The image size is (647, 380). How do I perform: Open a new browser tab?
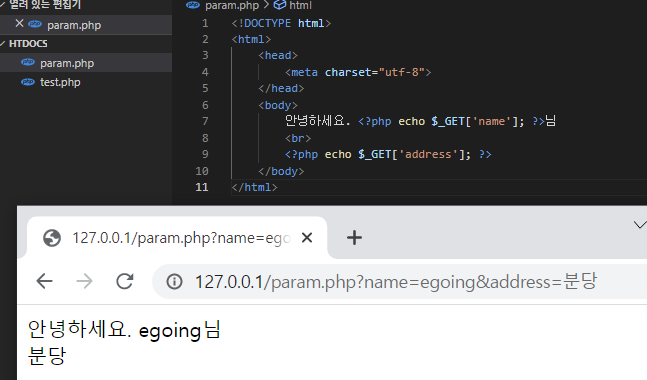pyautogui.click(x=354, y=238)
